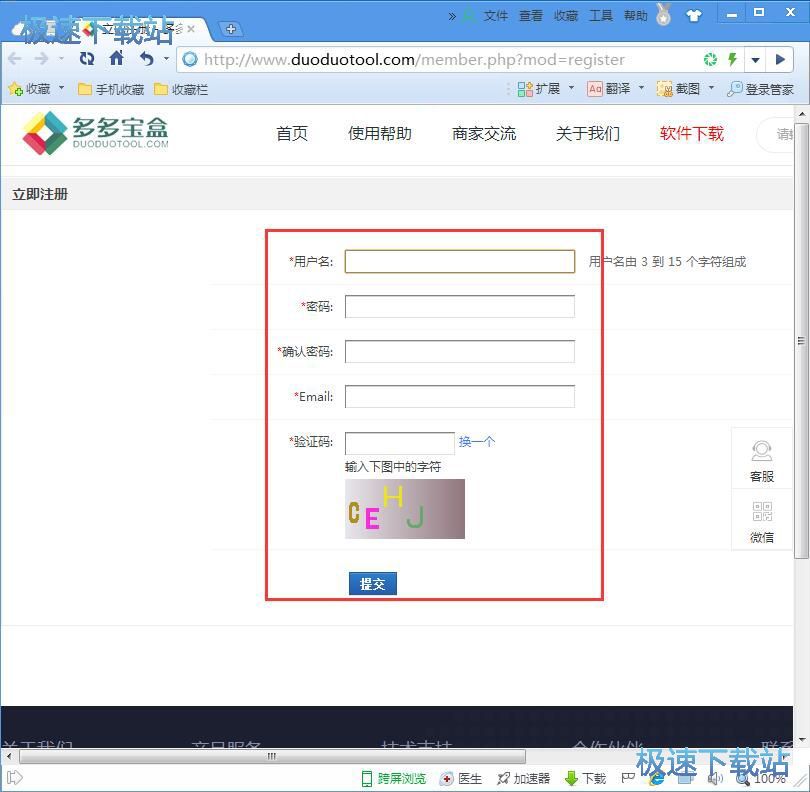Focus the 验证码 input field

tap(399, 443)
